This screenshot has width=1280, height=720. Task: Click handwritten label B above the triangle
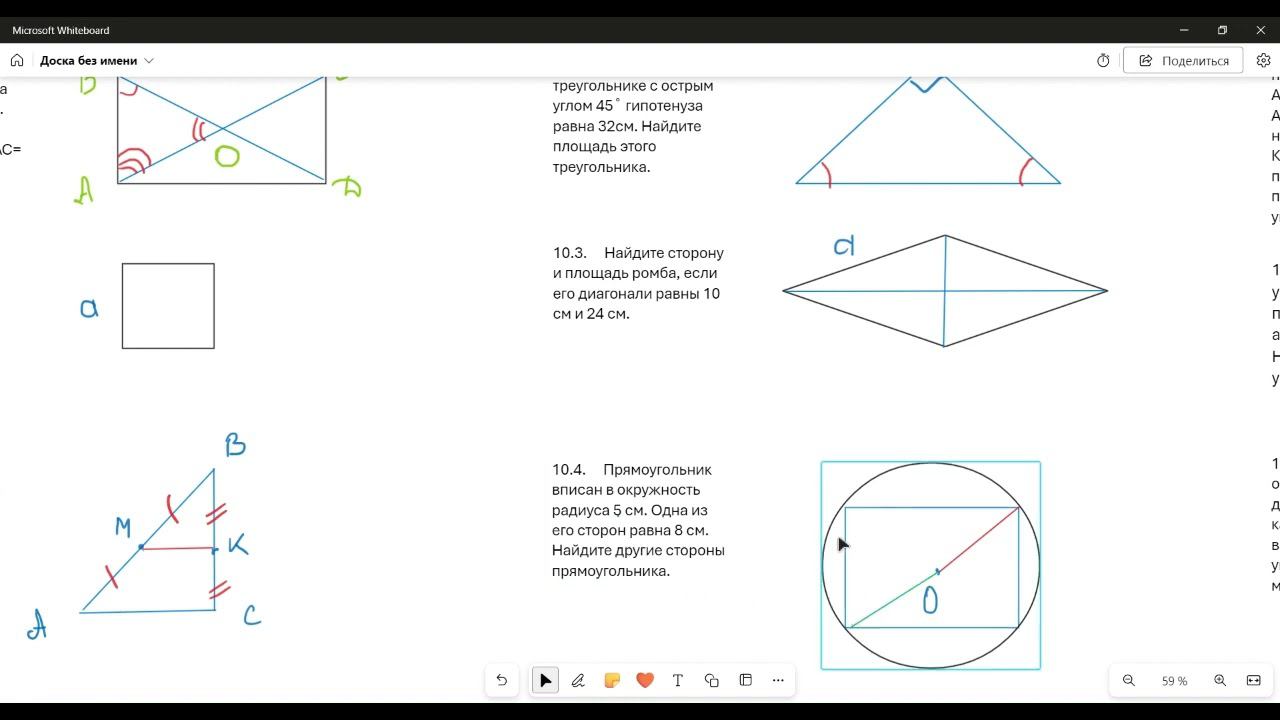pos(235,444)
